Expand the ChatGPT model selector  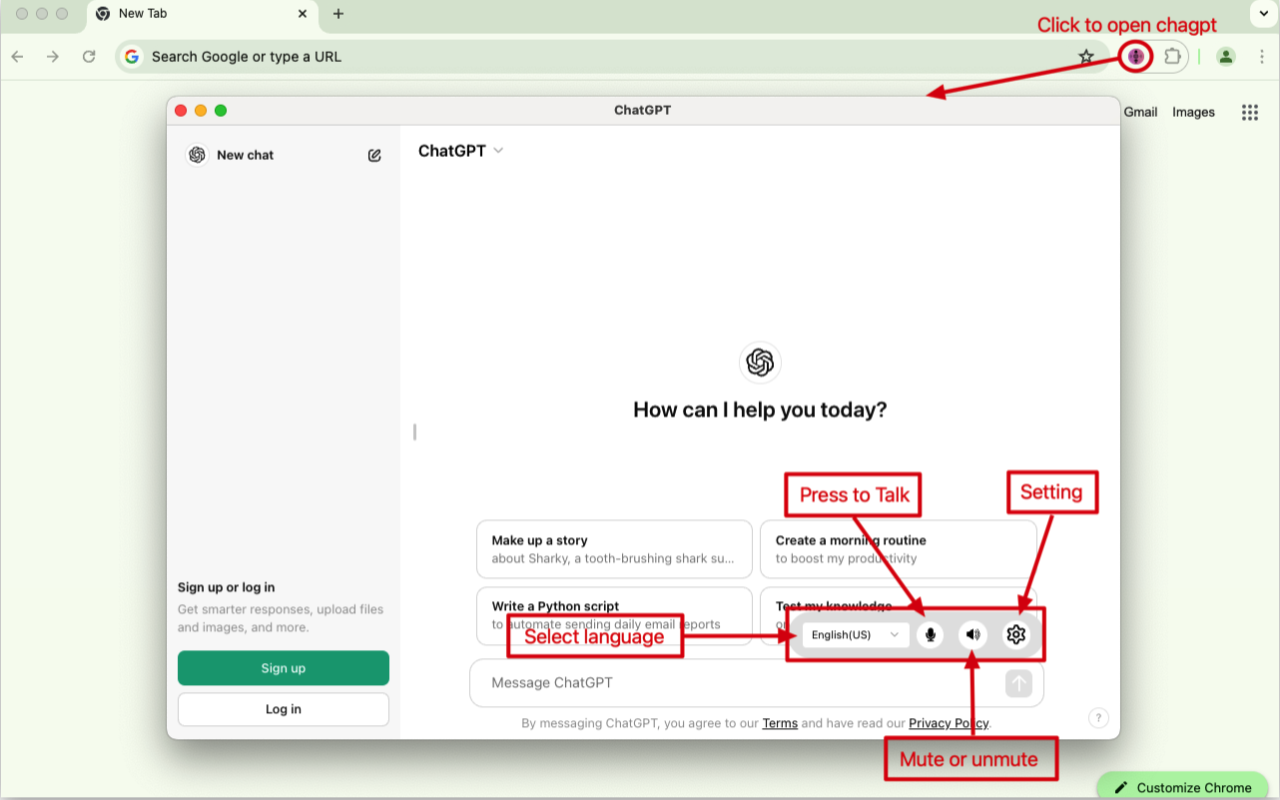coord(461,151)
